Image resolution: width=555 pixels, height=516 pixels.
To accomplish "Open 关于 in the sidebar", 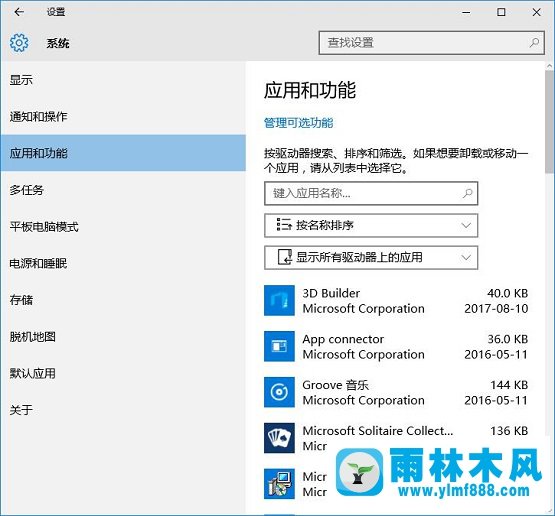I will point(123,410).
